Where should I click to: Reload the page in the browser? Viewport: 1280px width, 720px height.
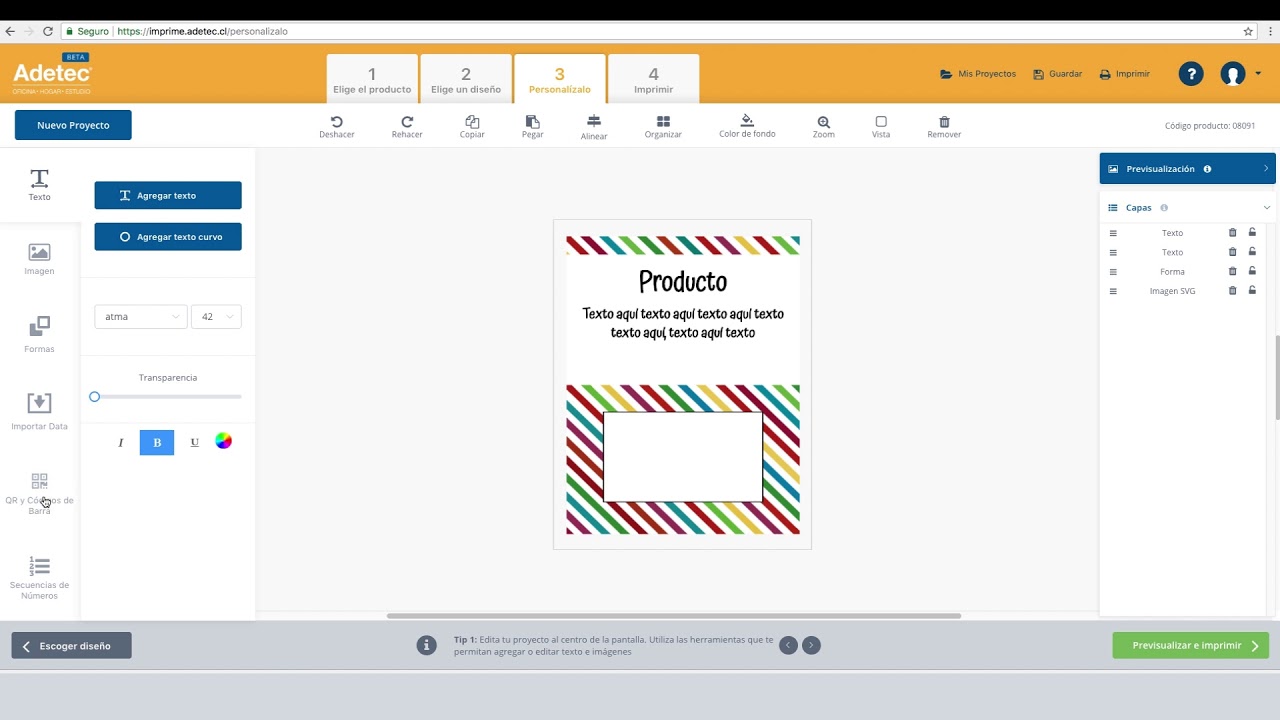pyautogui.click(x=46, y=31)
